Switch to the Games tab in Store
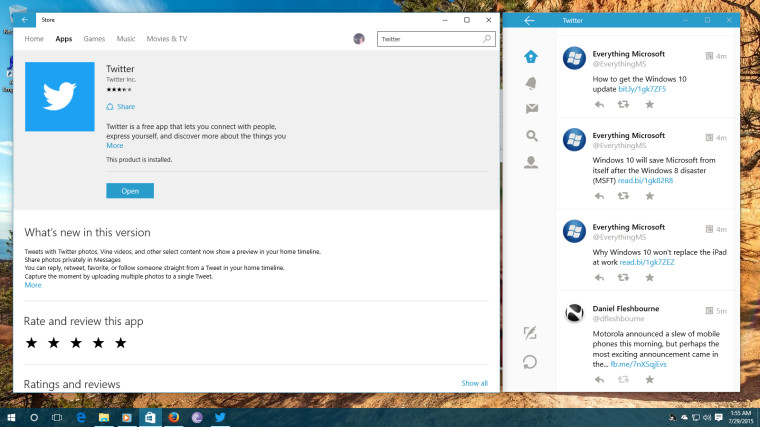 coord(94,39)
